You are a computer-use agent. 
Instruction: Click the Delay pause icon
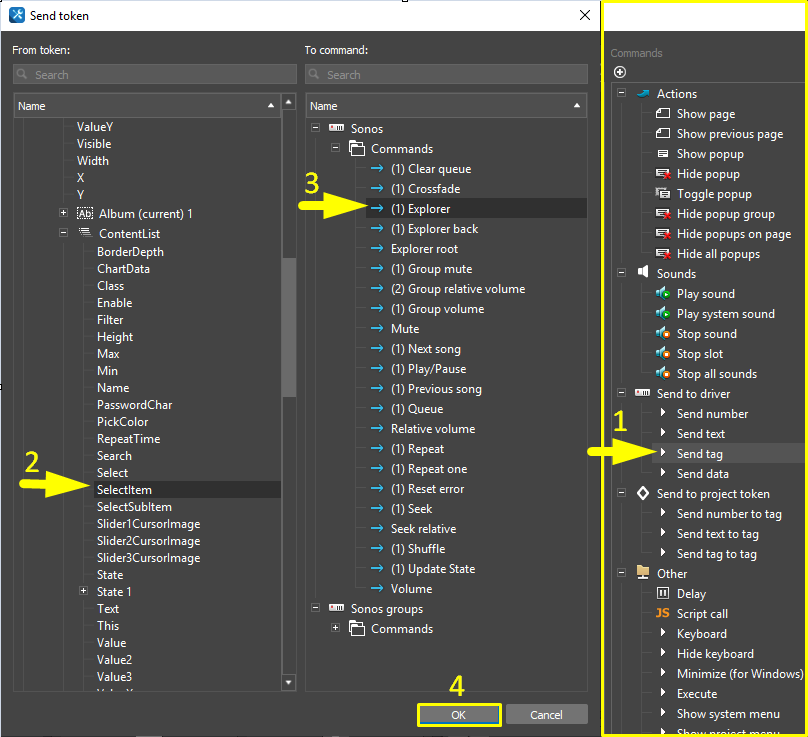click(662, 594)
